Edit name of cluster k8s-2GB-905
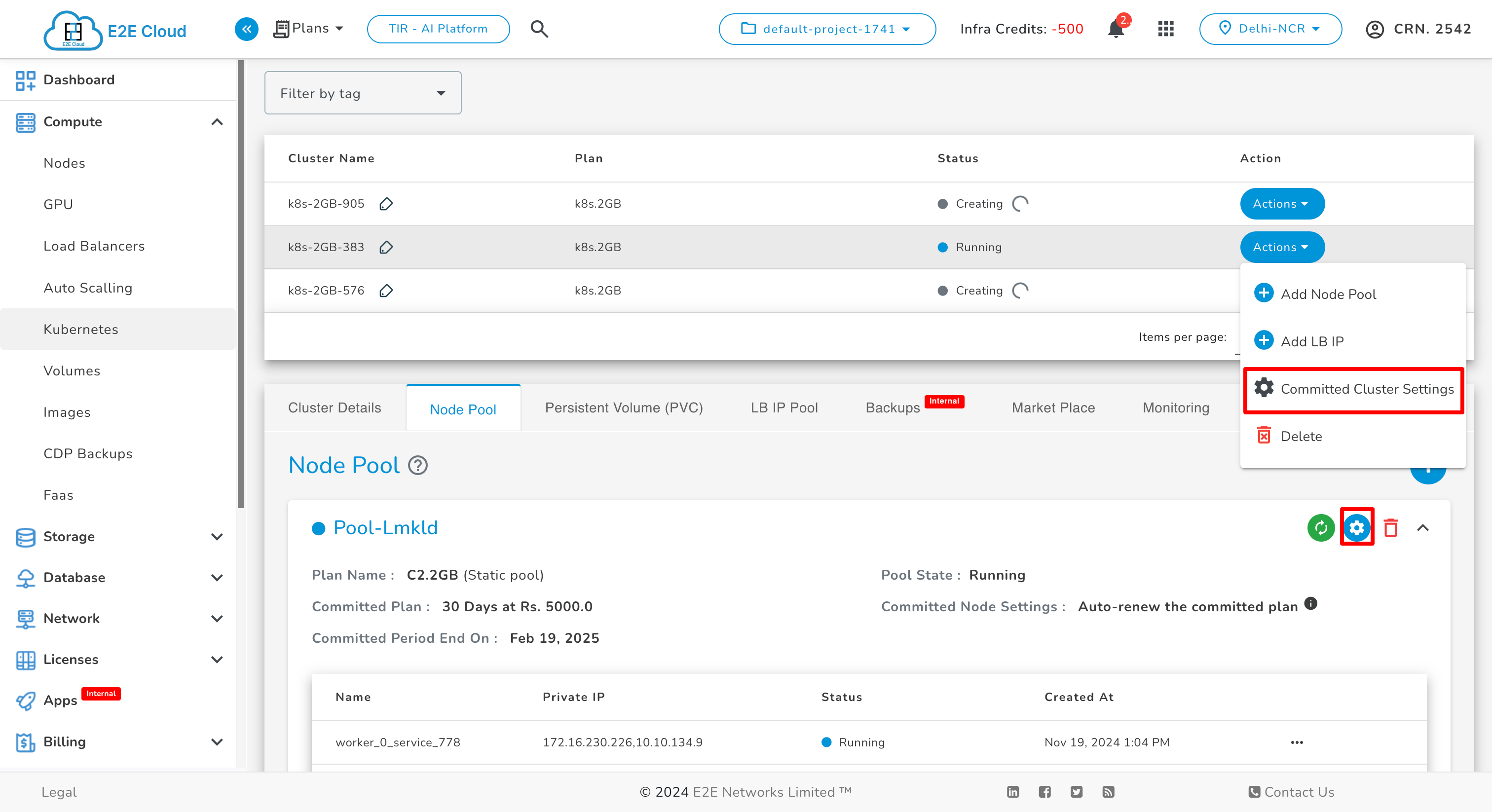 coord(386,204)
